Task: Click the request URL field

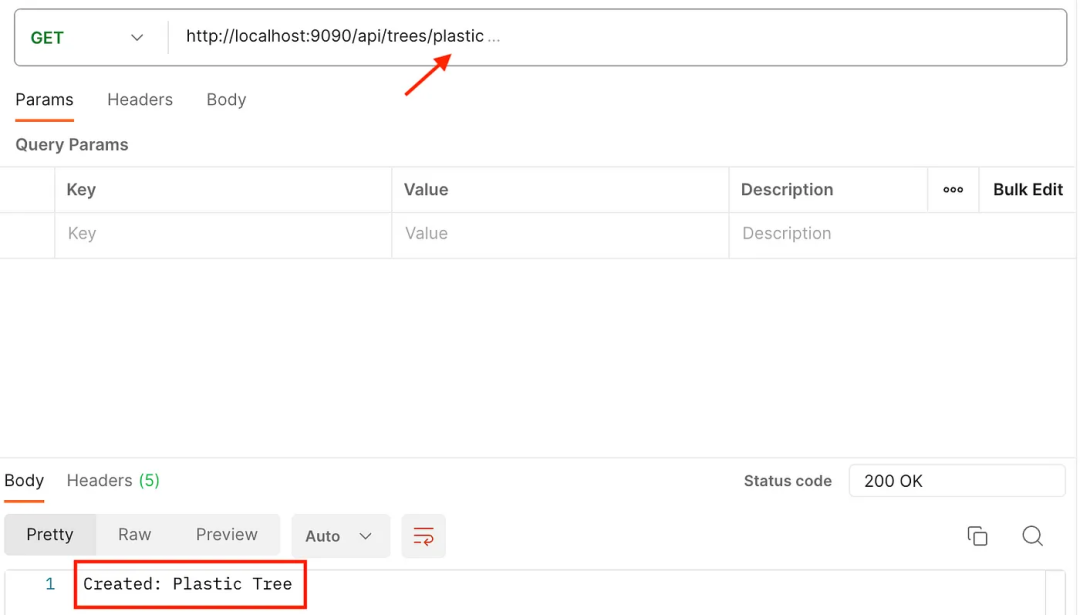Action: click(x=617, y=37)
